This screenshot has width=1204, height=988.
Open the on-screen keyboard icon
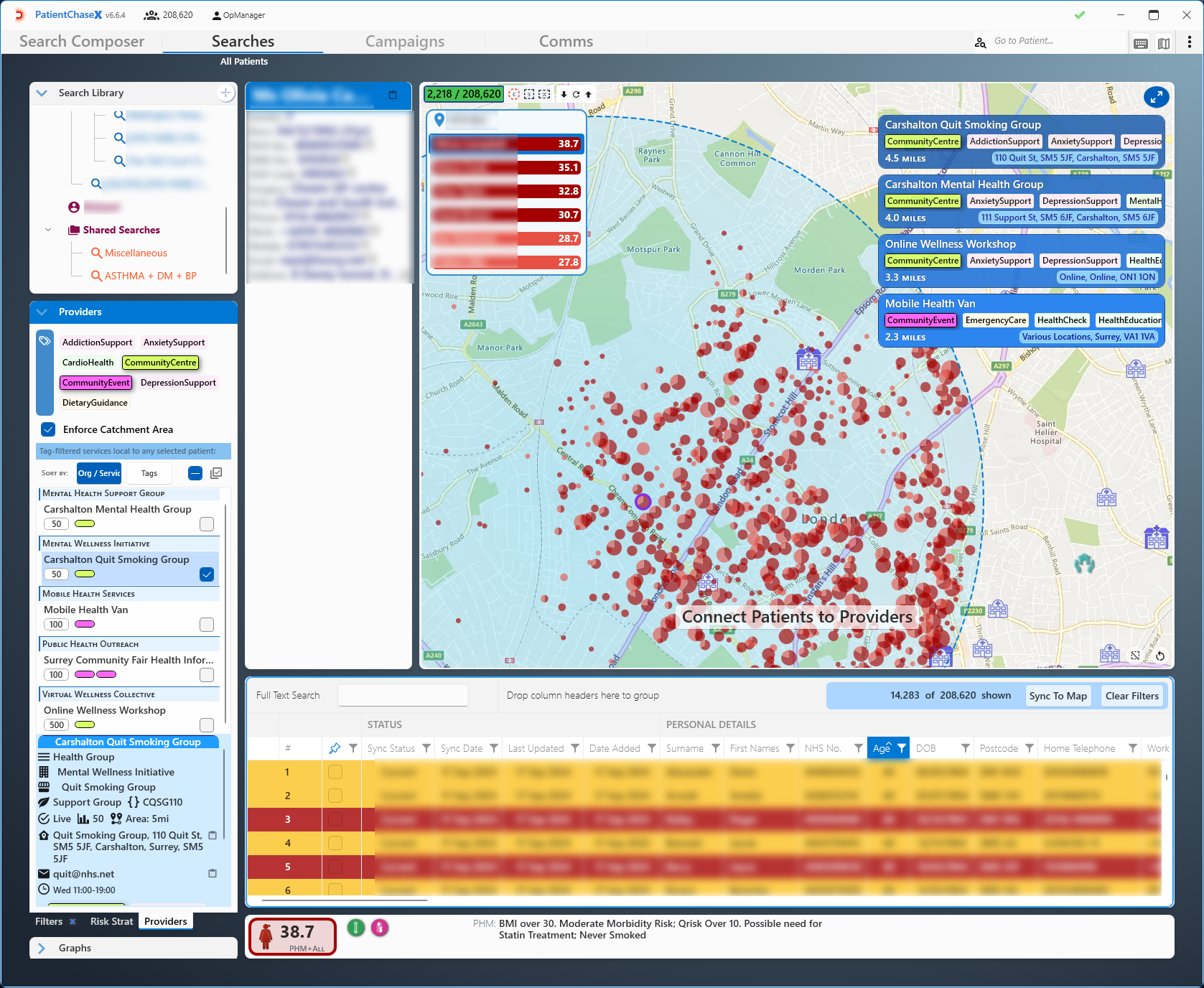1140,43
